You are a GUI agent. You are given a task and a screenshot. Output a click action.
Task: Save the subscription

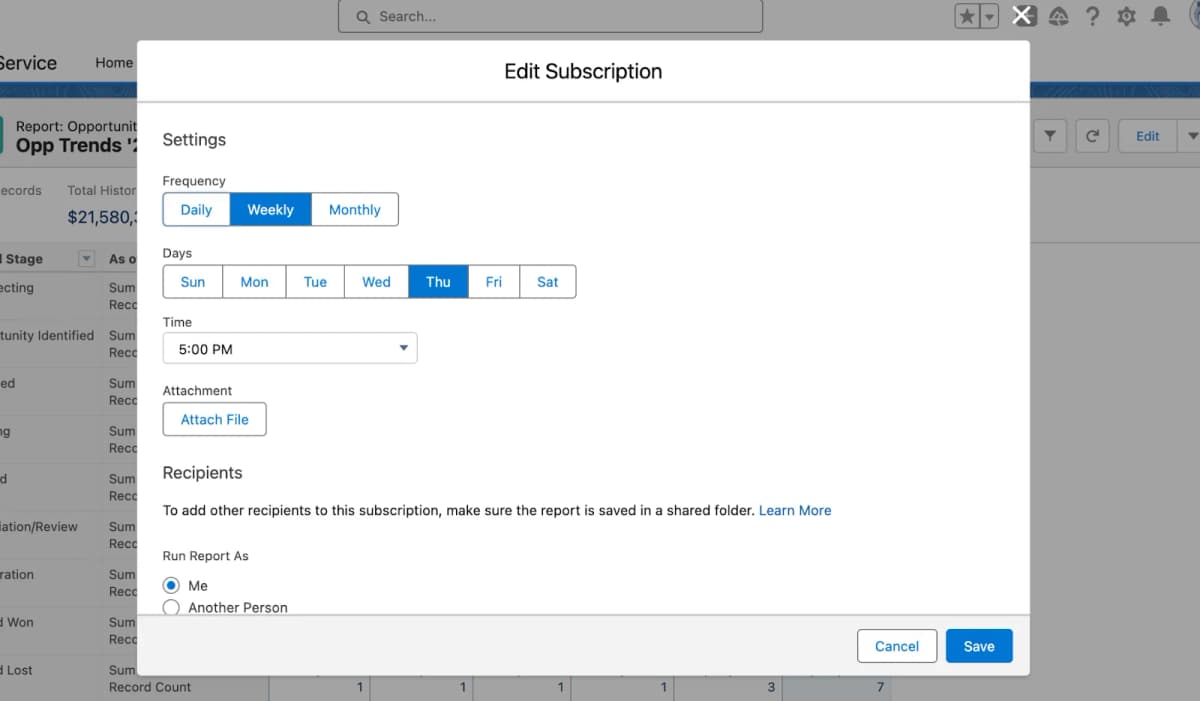click(979, 646)
